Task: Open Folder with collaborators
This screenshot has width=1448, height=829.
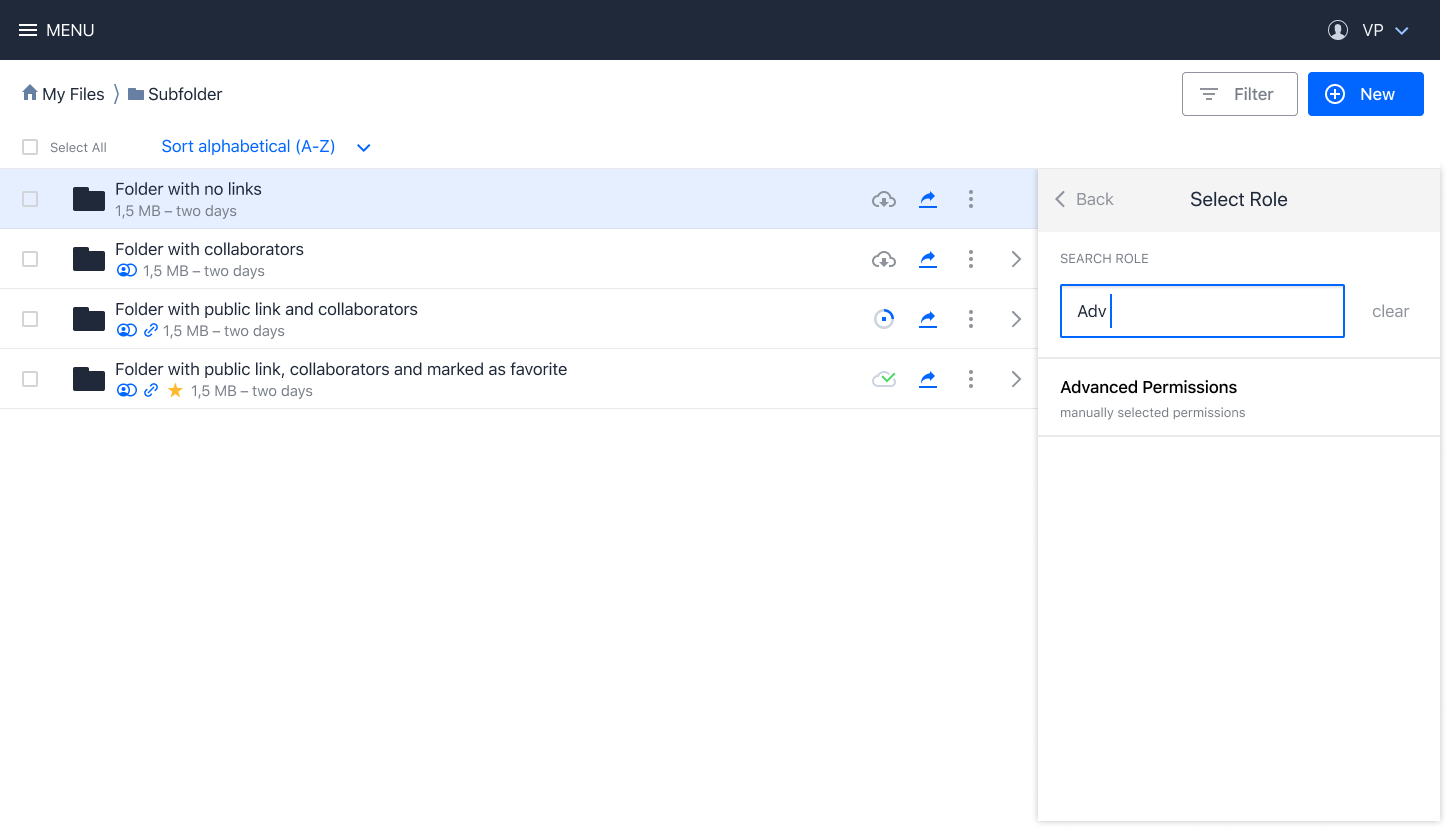Action: point(209,249)
